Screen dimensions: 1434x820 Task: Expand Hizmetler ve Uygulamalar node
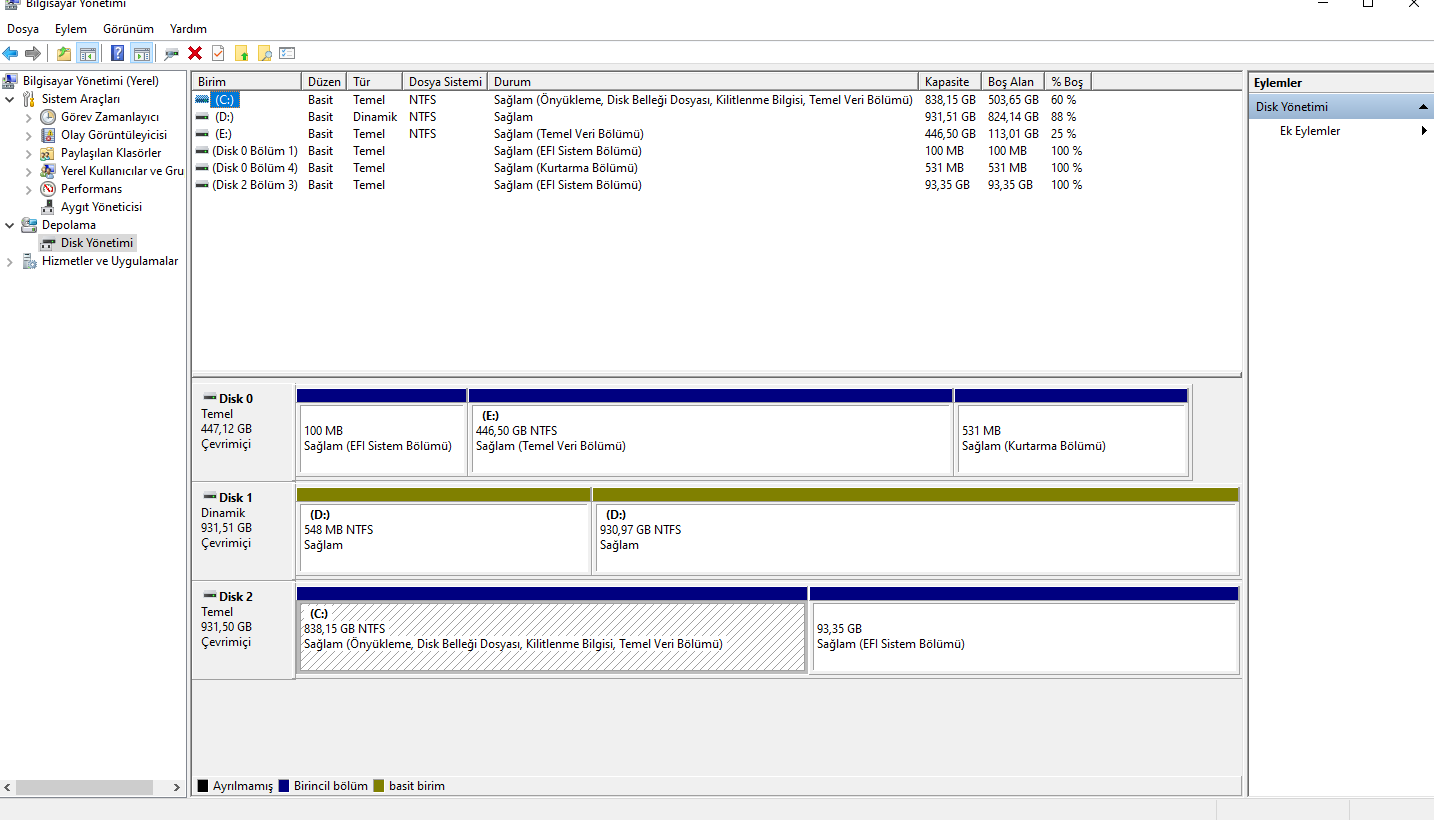[10, 261]
